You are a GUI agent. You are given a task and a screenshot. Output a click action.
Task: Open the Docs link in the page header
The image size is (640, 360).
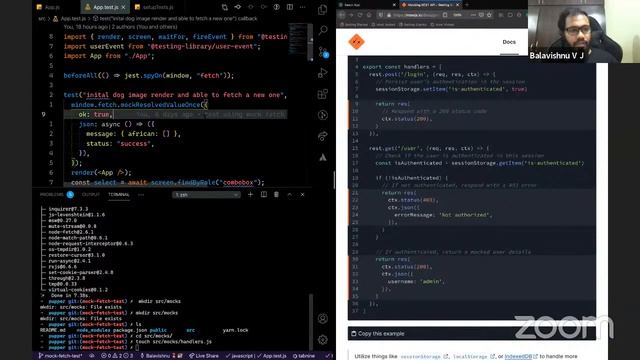point(509,42)
